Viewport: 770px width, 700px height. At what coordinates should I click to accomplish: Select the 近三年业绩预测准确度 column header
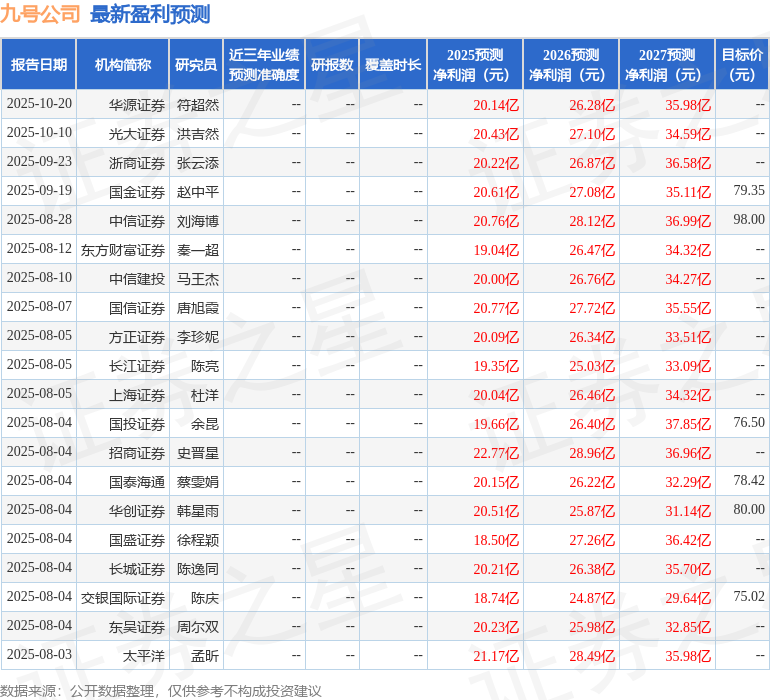click(264, 65)
